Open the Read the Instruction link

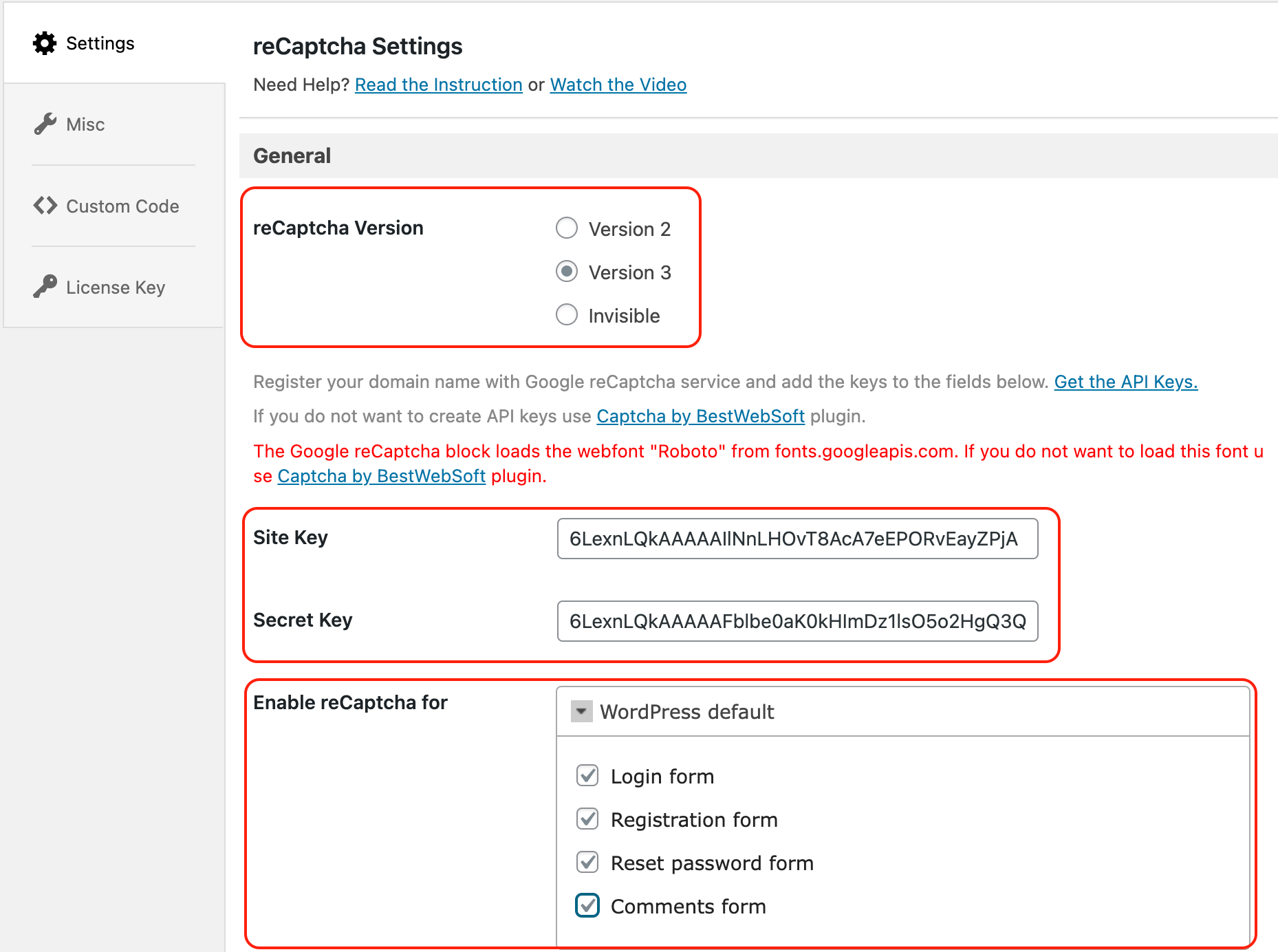point(438,85)
